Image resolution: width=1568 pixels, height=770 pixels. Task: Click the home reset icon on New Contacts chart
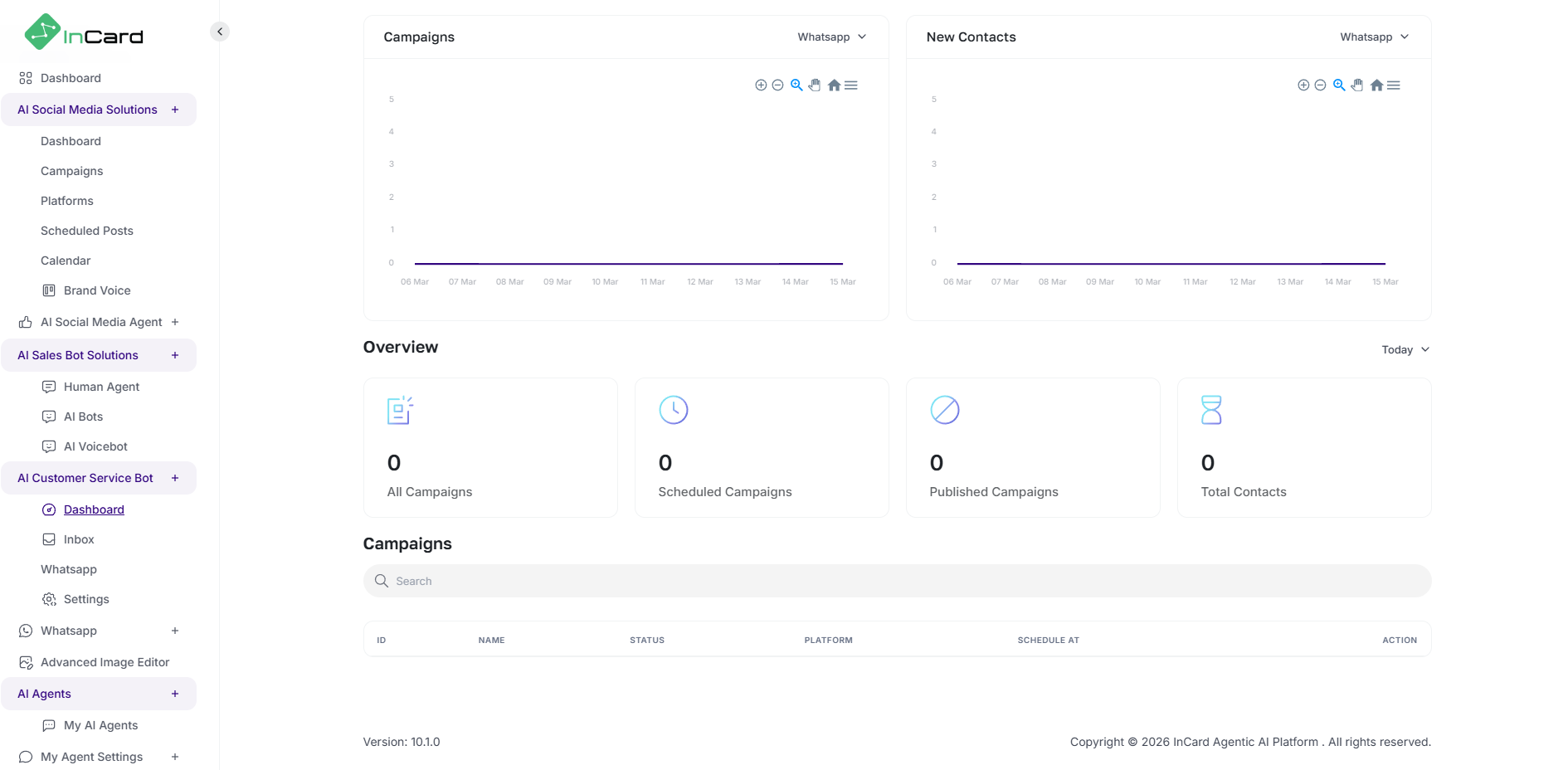coord(1376,85)
